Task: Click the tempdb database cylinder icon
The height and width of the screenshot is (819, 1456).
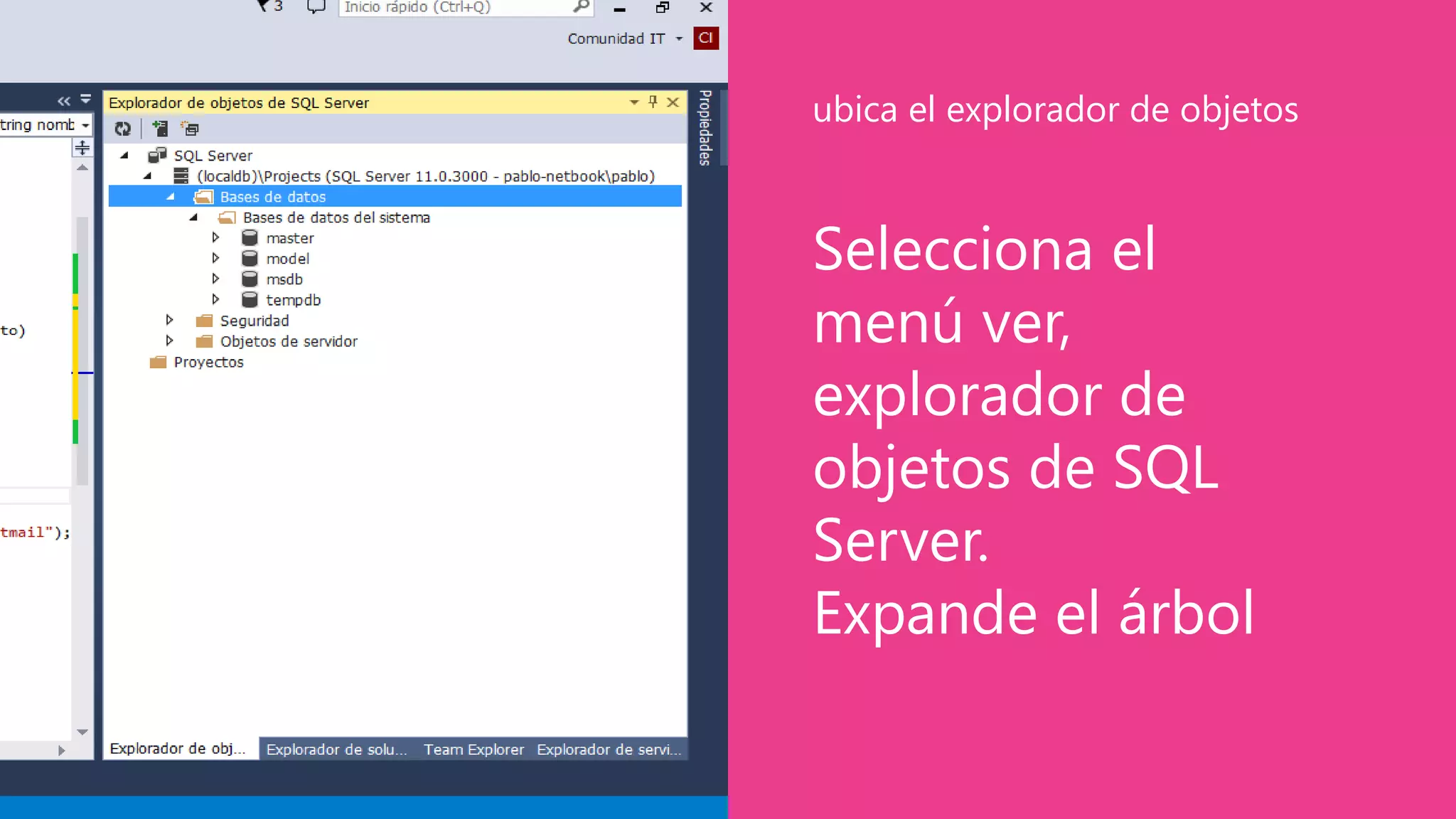Action: pos(250,299)
